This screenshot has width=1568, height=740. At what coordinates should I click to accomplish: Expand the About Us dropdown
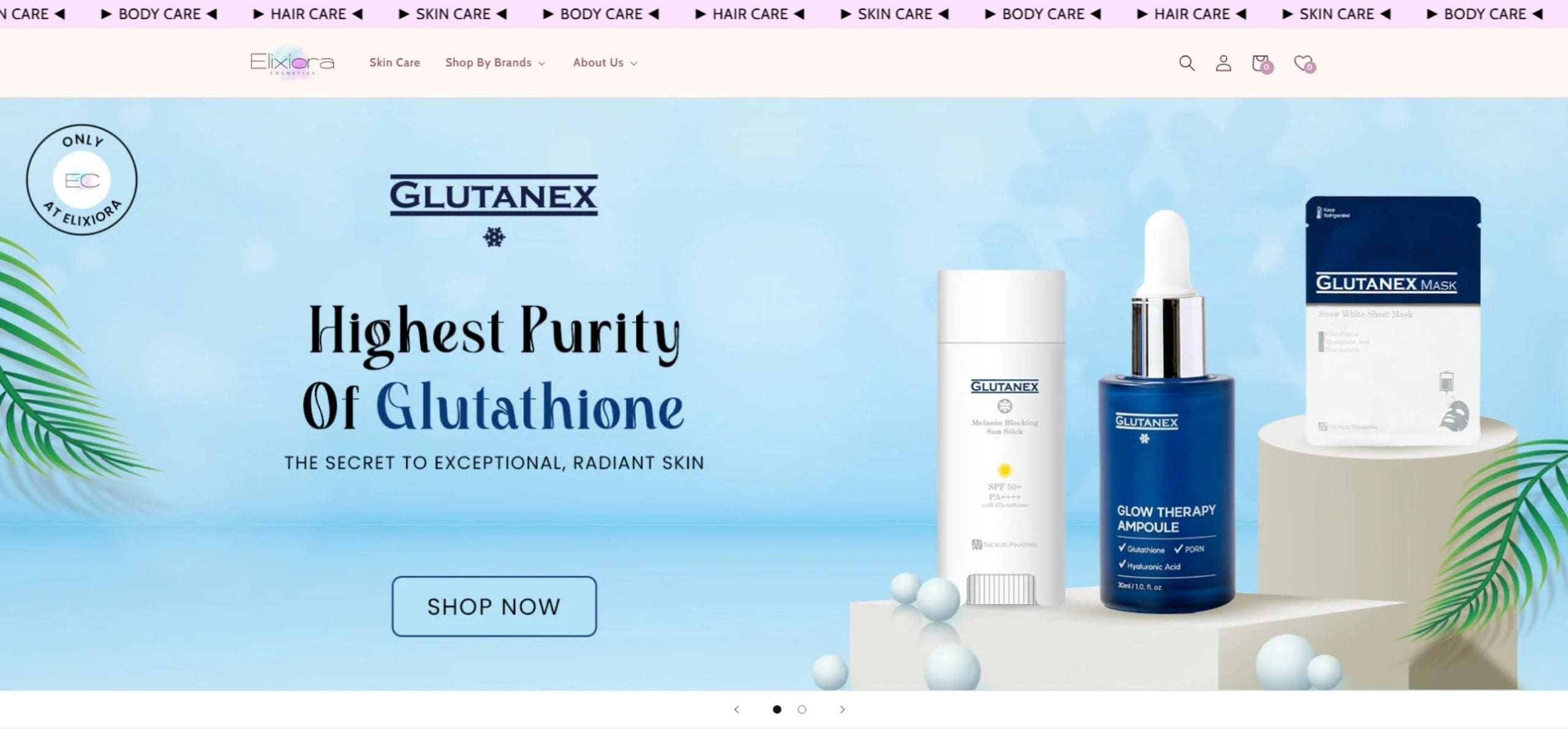coord(605,62)
